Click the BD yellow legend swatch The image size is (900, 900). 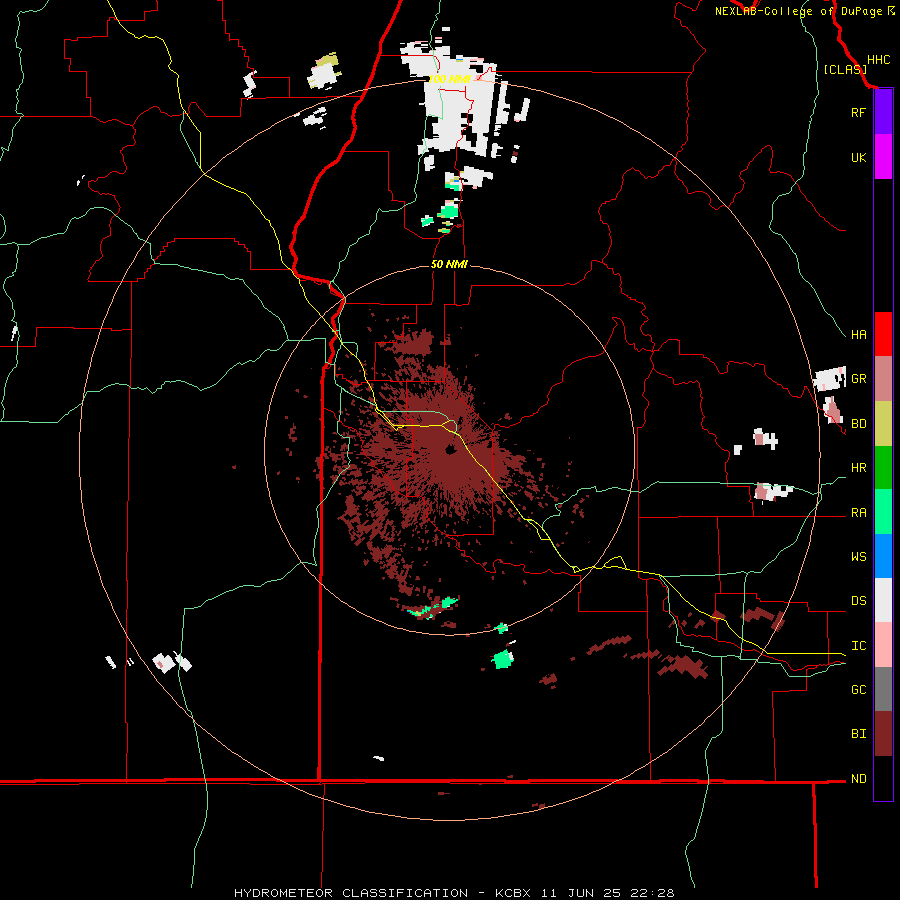coord(883,424)
